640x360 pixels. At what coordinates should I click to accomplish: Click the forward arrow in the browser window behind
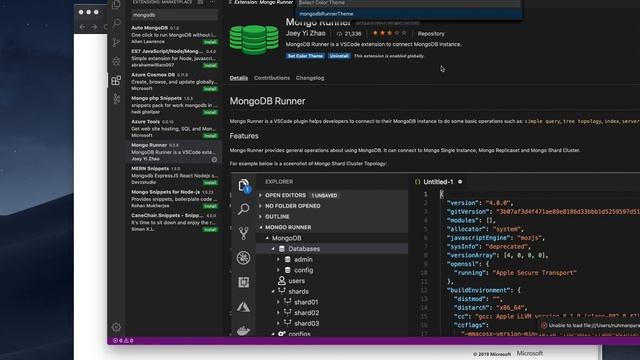click(94, 27)
